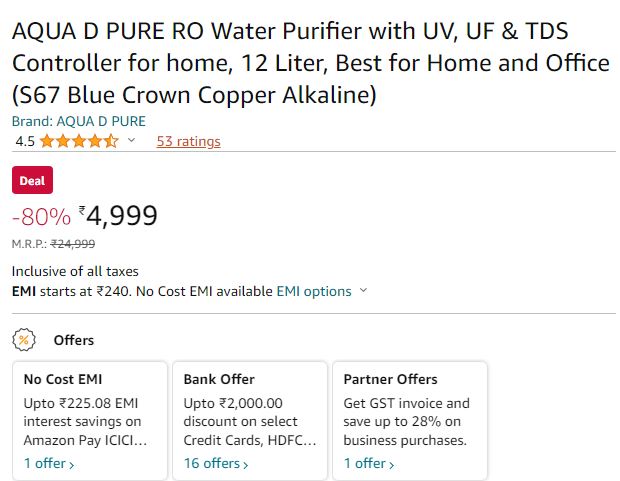Open the Bank Offer card
Image resolution: width=620 pixels, height=481 pixels.
250,421
